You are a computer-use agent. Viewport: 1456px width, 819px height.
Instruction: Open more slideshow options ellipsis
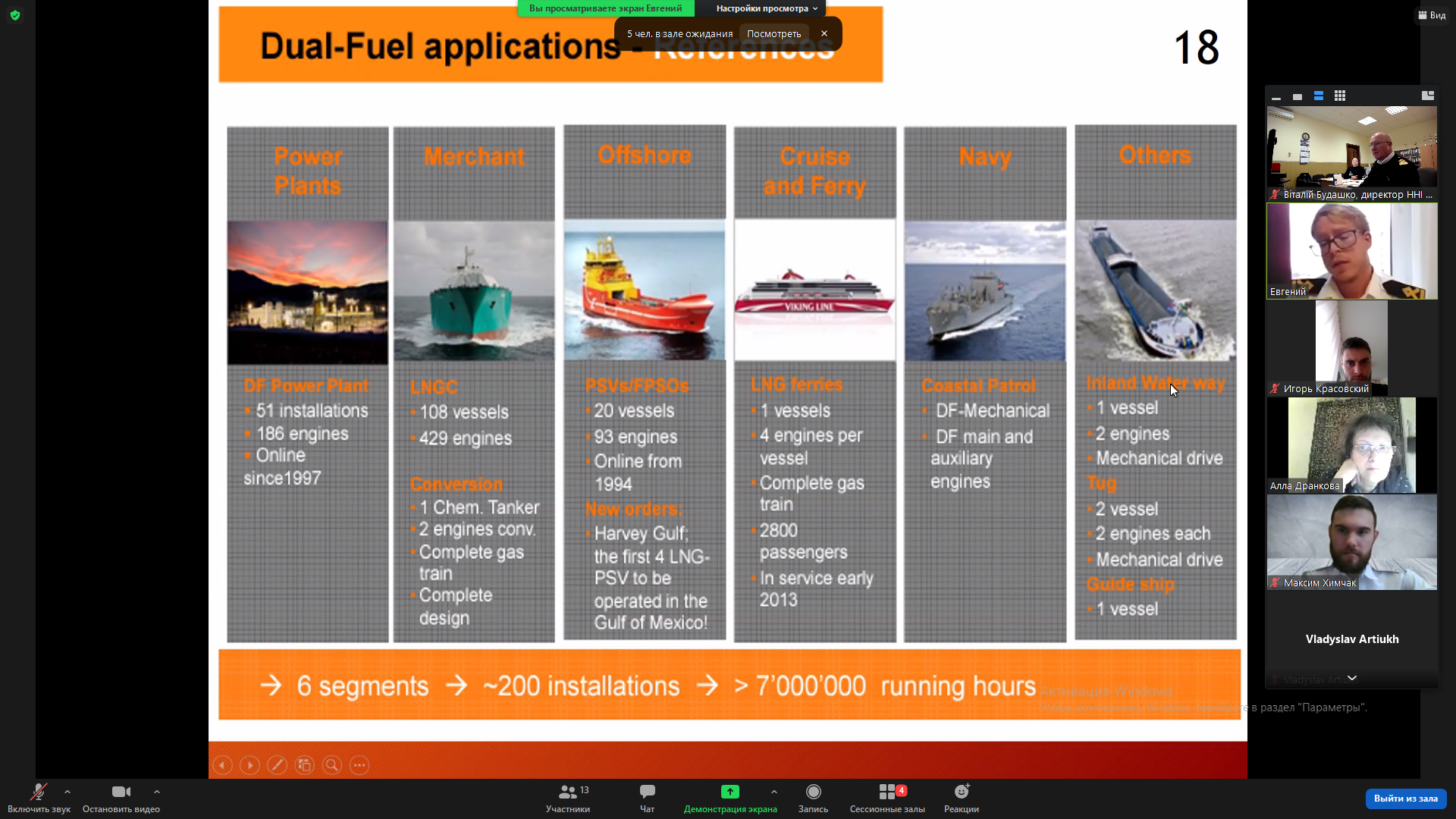click(x=359, y=765)
